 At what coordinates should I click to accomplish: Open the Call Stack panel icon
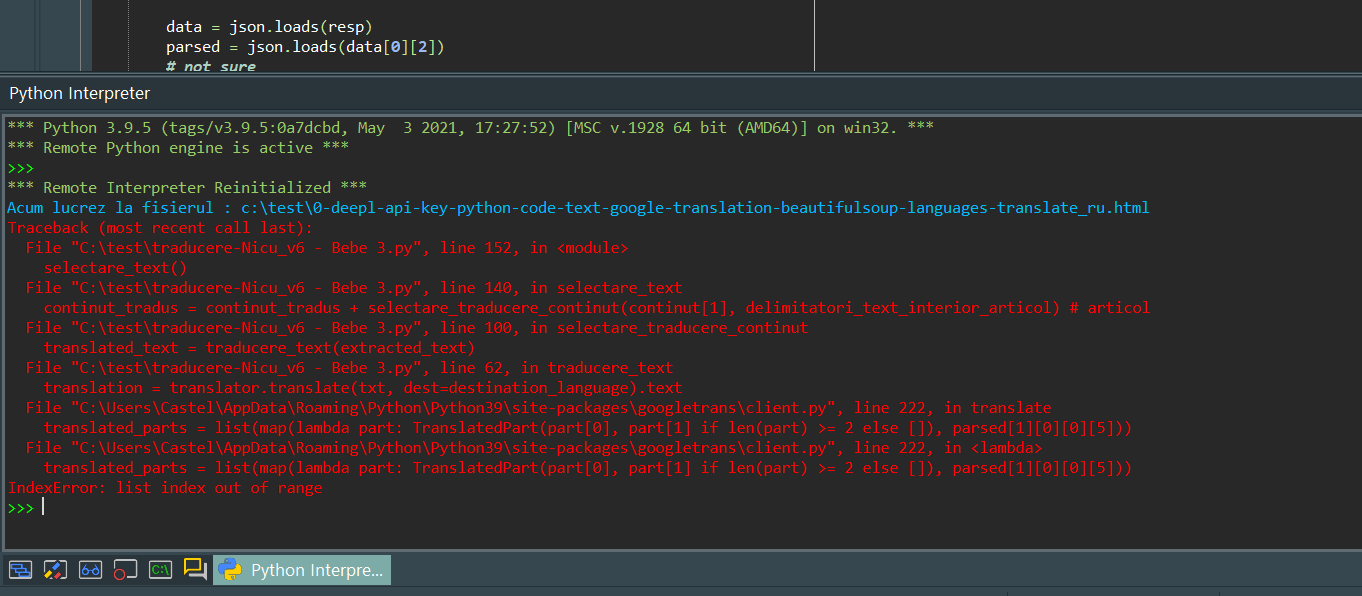21,570
